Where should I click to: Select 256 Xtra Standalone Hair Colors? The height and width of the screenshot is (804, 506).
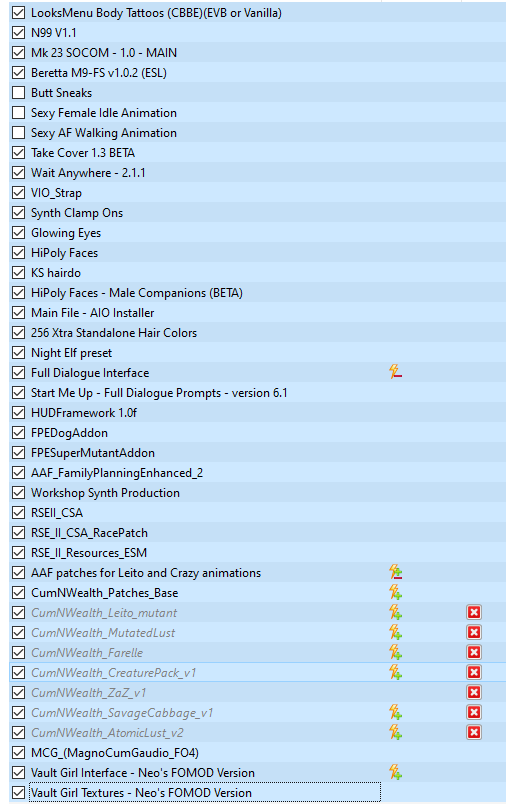(114, 333)
